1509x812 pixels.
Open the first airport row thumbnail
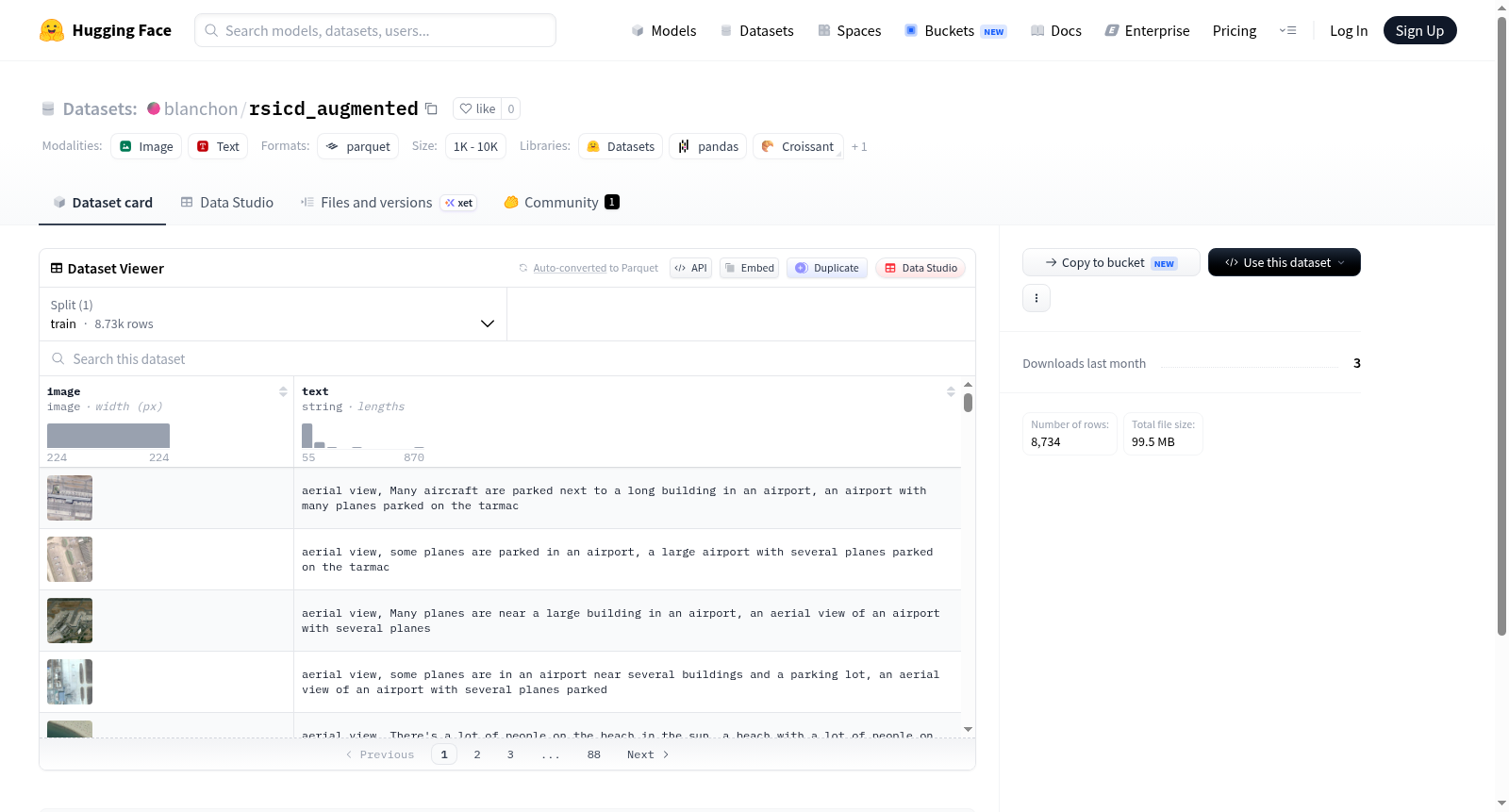click(70, 498)
